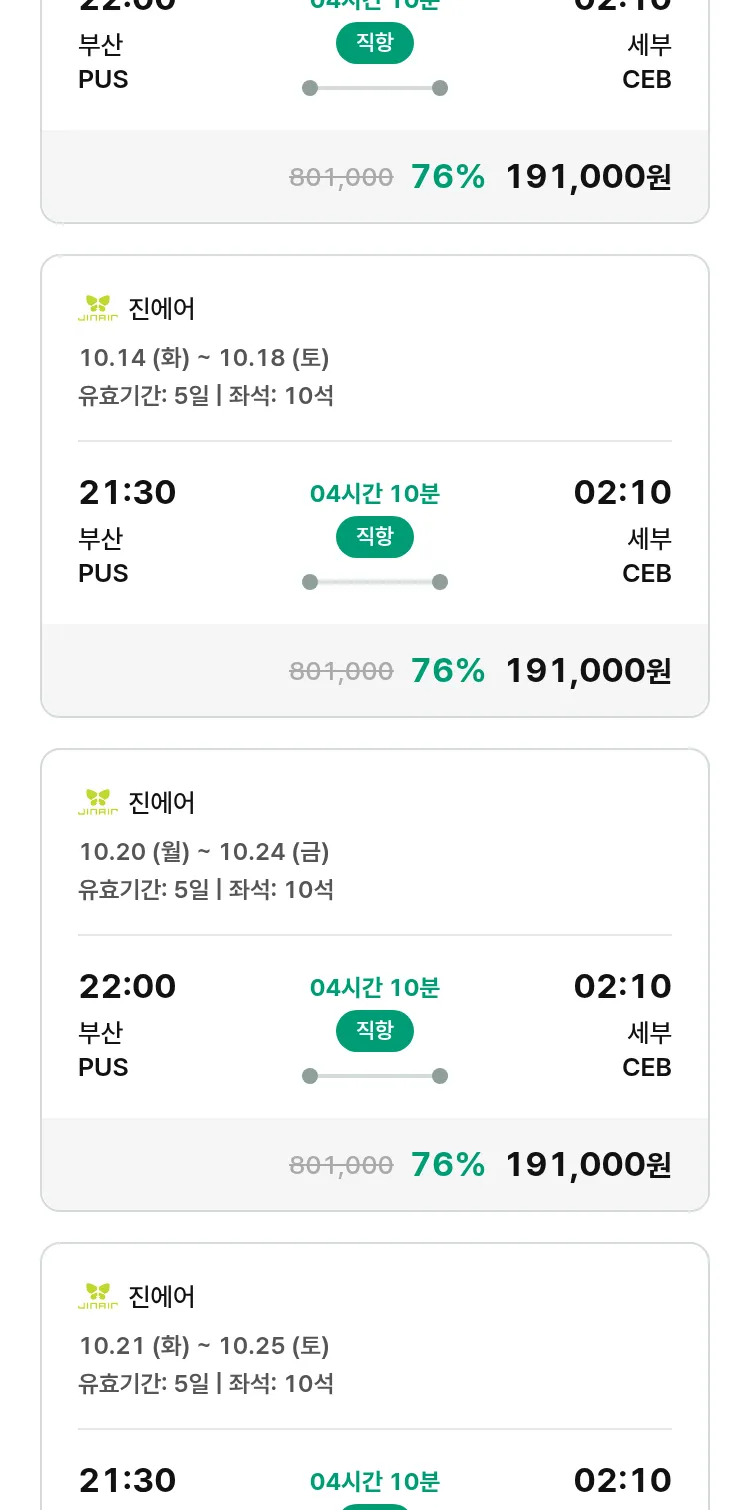The width and height of the screenshot is (750, 1510).
Task: Tap the 직항 badge on the topmost card
Action: 375,43
